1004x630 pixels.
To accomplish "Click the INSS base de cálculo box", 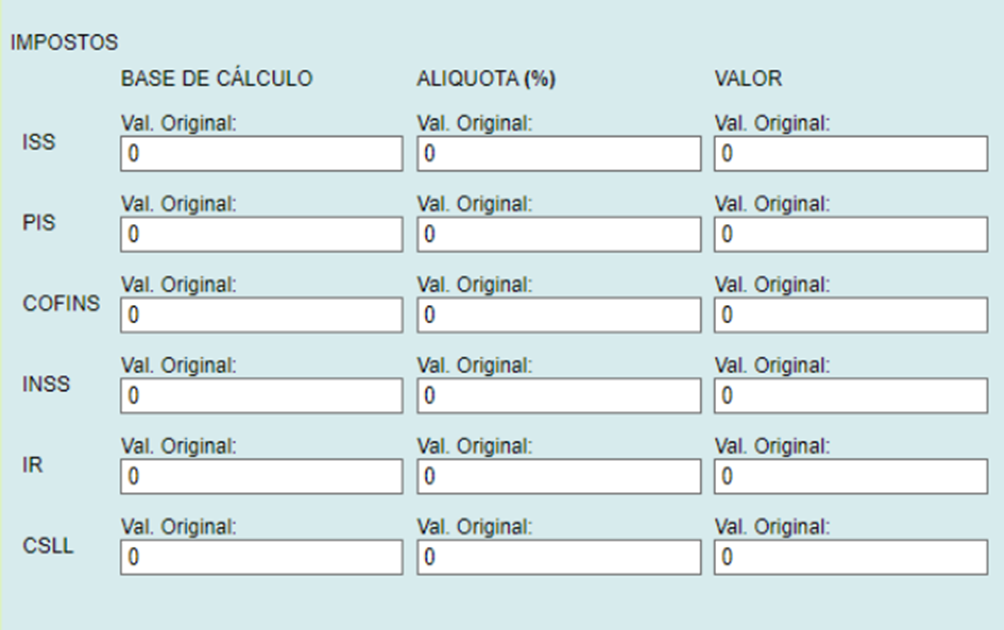I will pyautogui.click(x=261, y=397).
